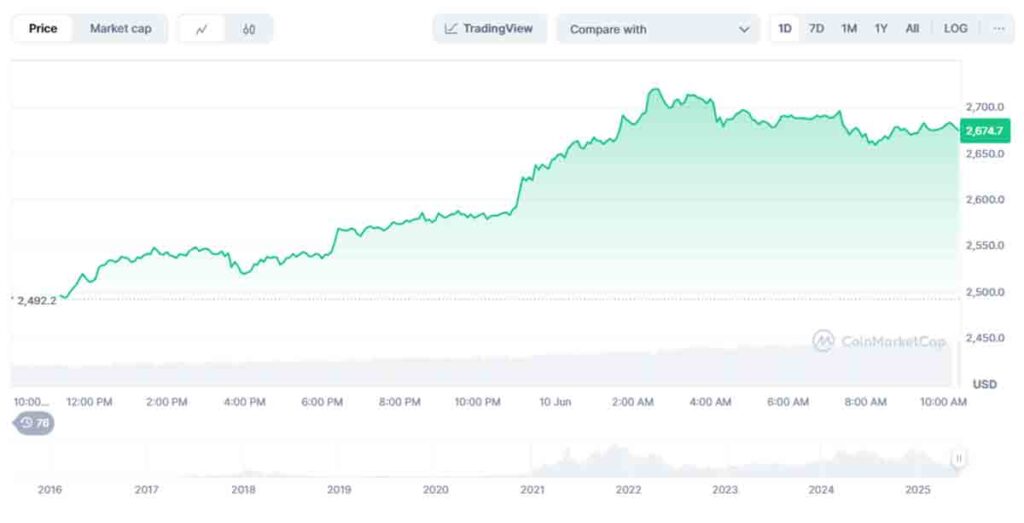Toggle the LOG scale option

(x=955, y=29)
